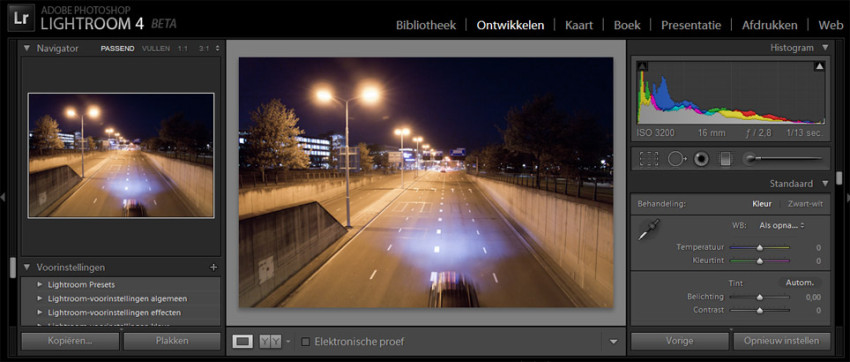Click the Belichting value 0,00
This screenshot has height=362, width=850.
(813, 297)
